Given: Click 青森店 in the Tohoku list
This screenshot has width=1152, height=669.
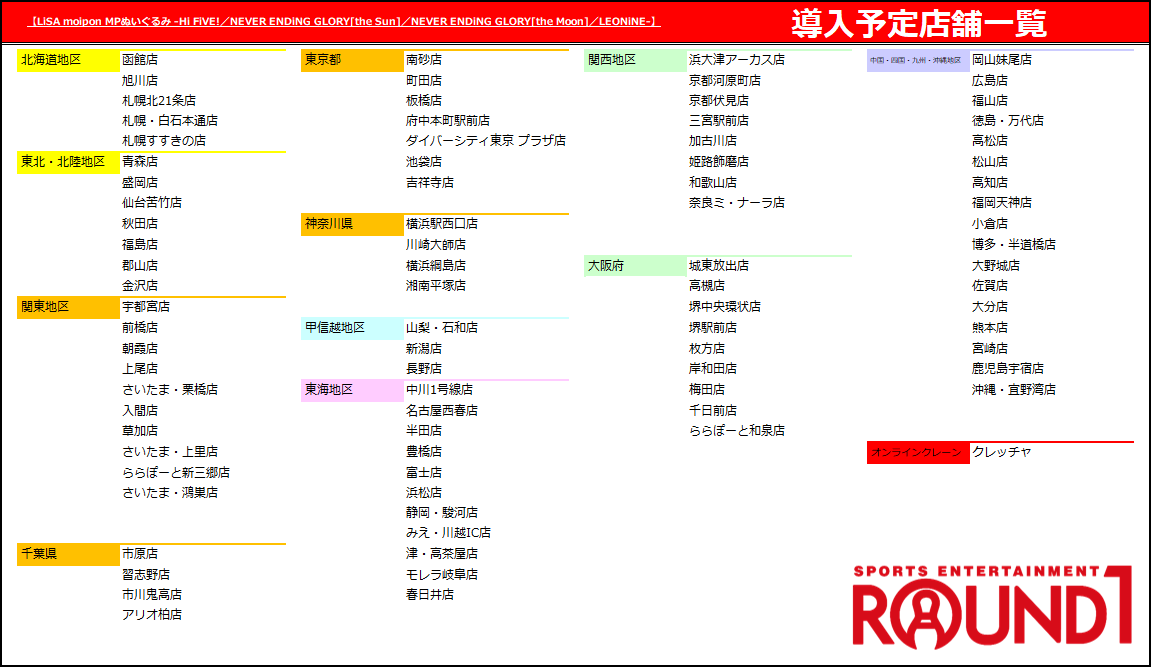Looking at the screenshot, I should [x=140, y=162].
